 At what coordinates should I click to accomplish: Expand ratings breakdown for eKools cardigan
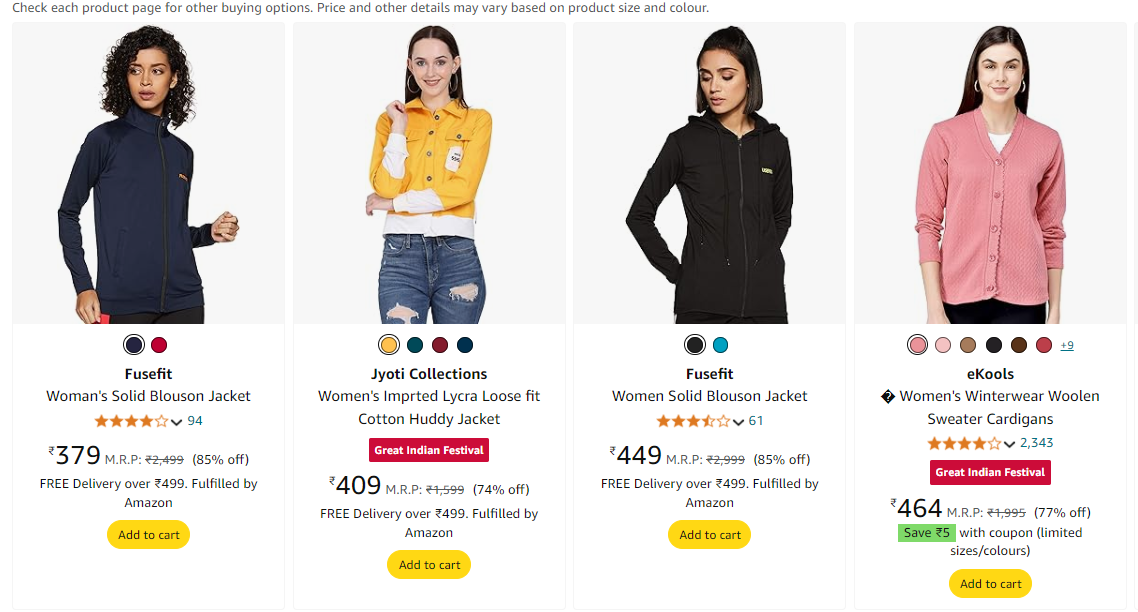coord(1010,444)
